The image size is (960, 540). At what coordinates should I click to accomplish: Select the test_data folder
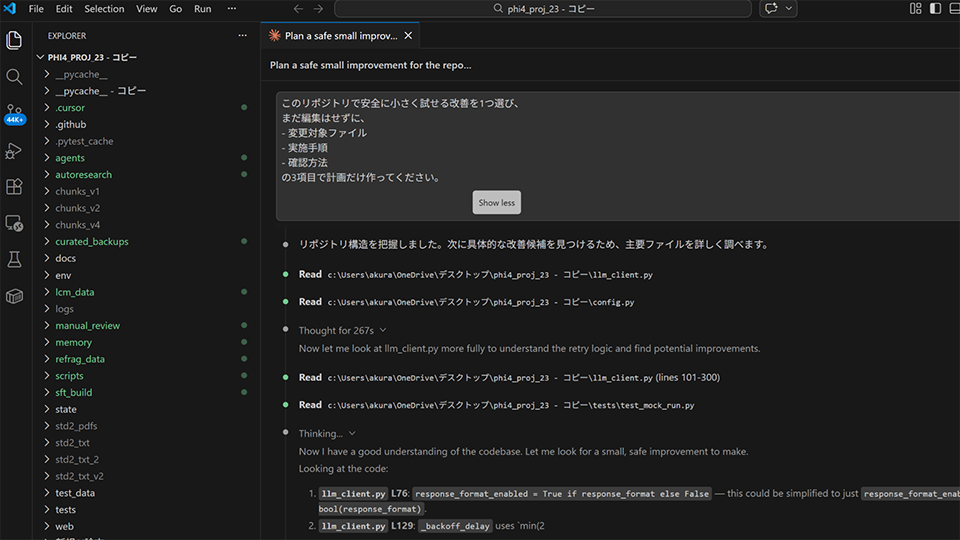coord(75,493)
